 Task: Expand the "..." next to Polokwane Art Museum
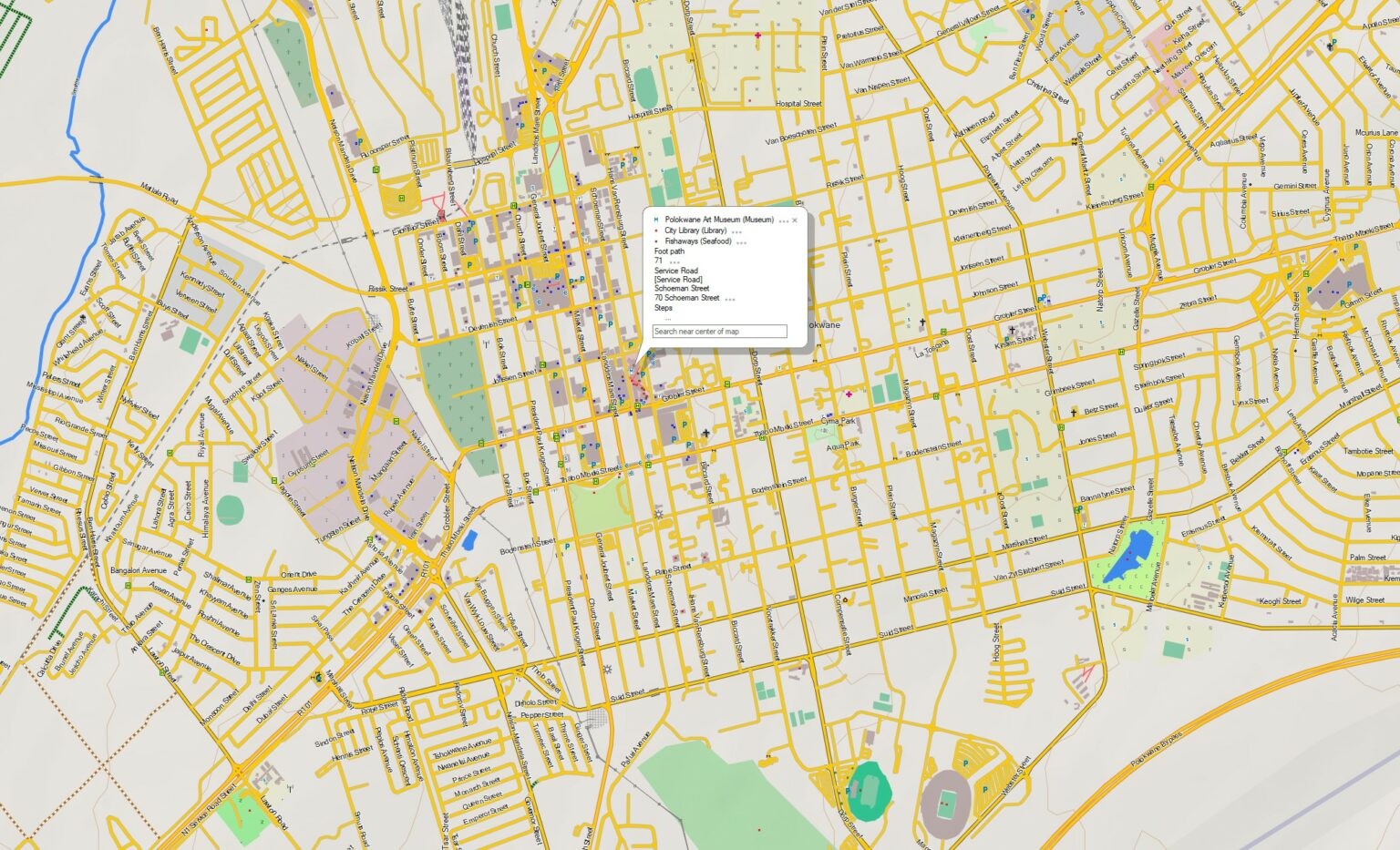point(783,220)
